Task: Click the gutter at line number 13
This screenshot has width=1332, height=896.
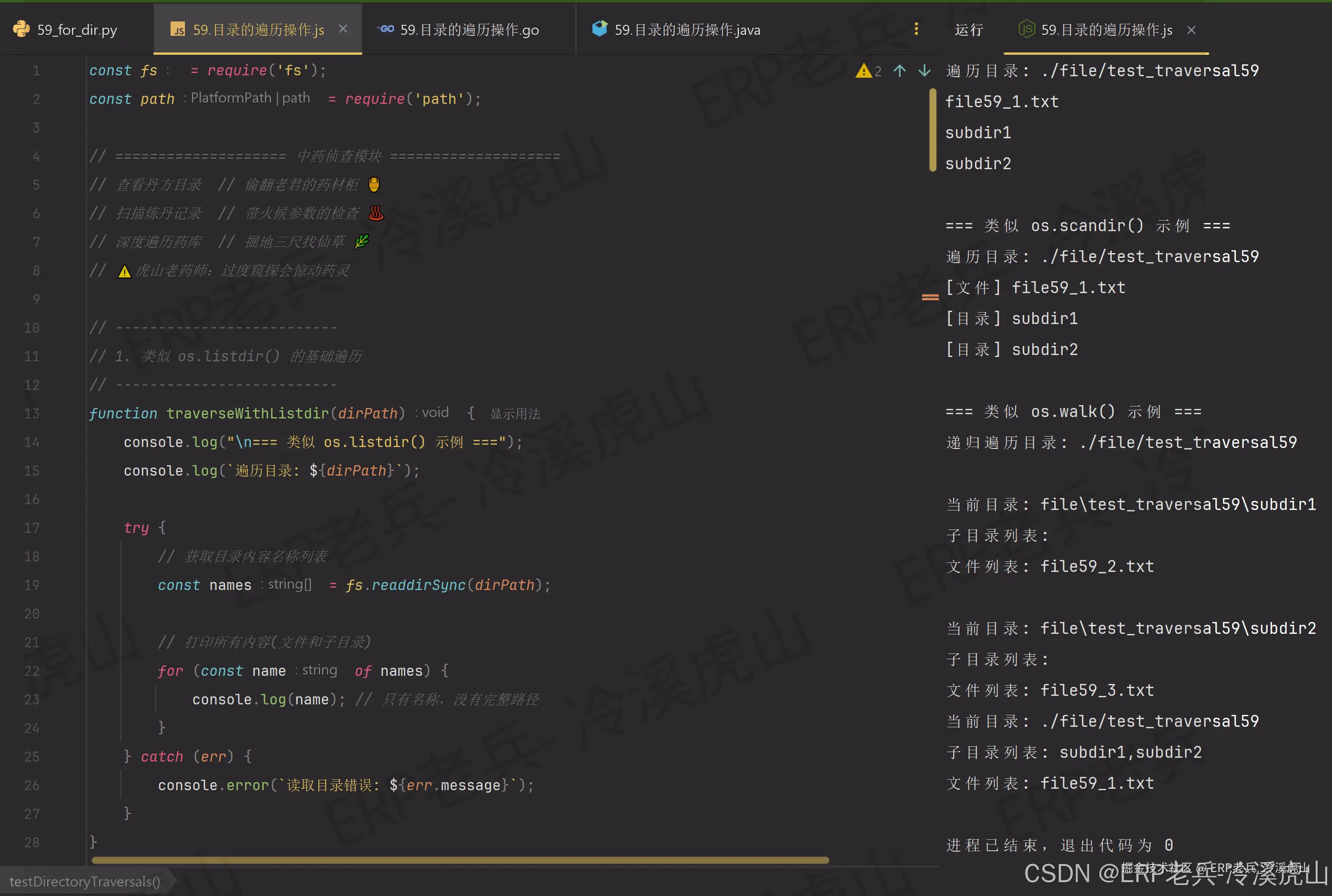Action: [x=32, y=414]
